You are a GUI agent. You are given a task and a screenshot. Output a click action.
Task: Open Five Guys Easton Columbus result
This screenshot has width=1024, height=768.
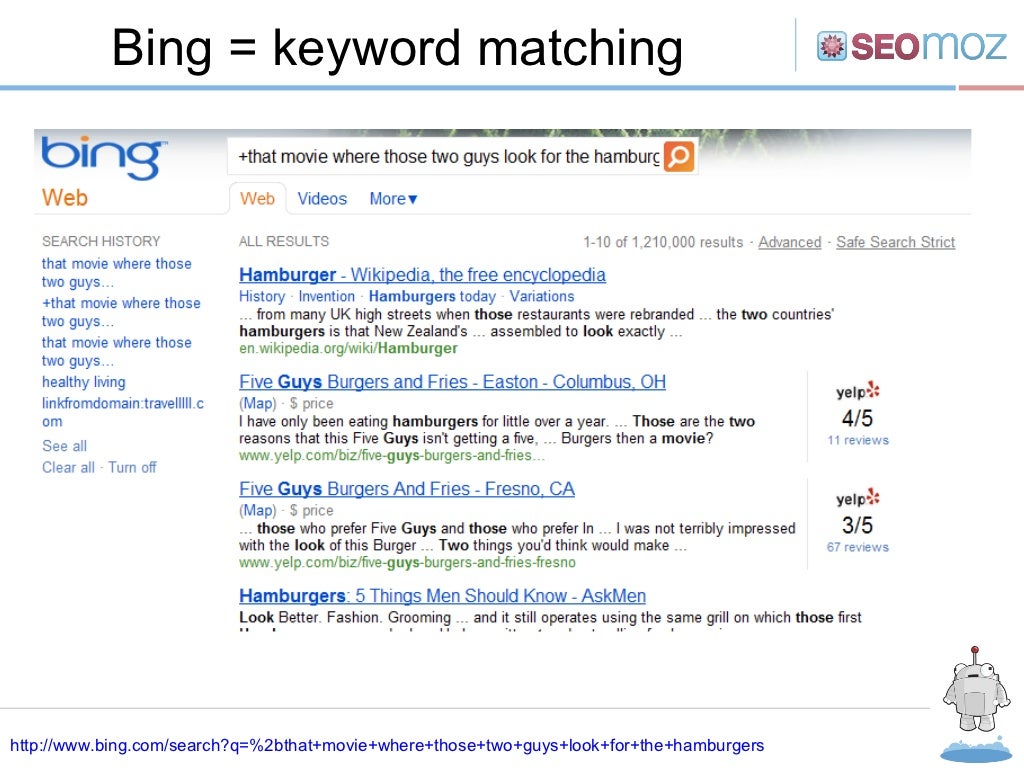tap(452, 382)
